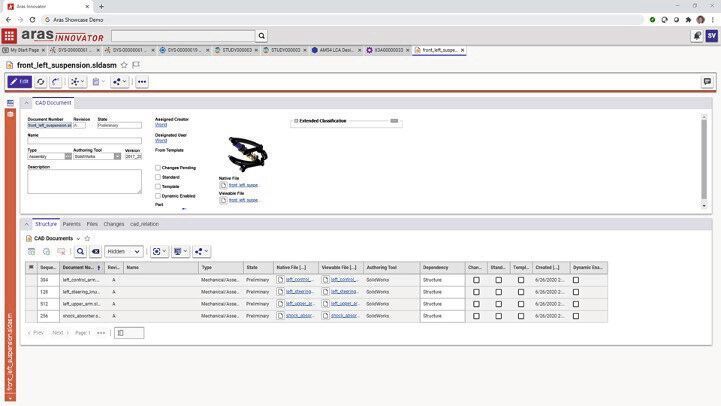The height and width of the screenshot is (406, 721).
Task: Favorite front_left_suspension.sldasm with the star icon
Action: tap(124, 65)
